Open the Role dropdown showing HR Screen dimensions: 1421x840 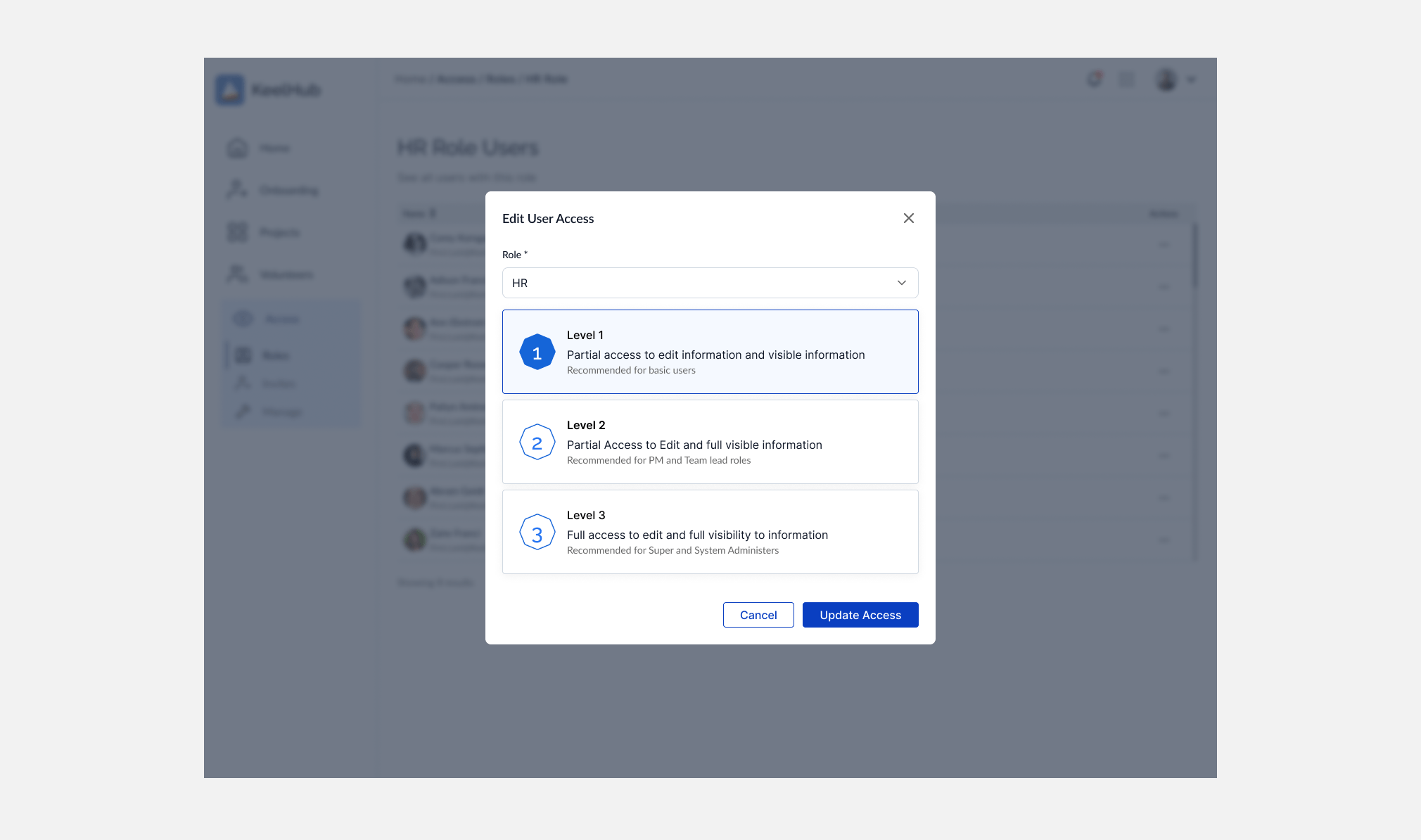click(696, 283)
